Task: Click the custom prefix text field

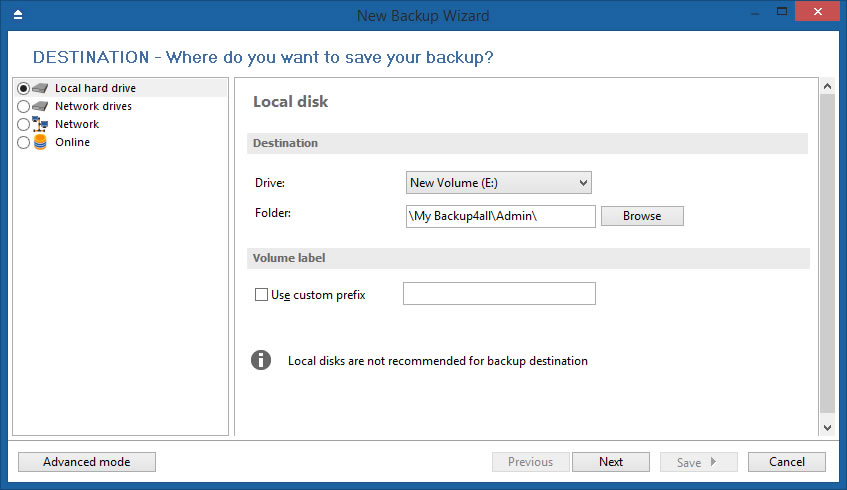Action: [x=499, y=293]
